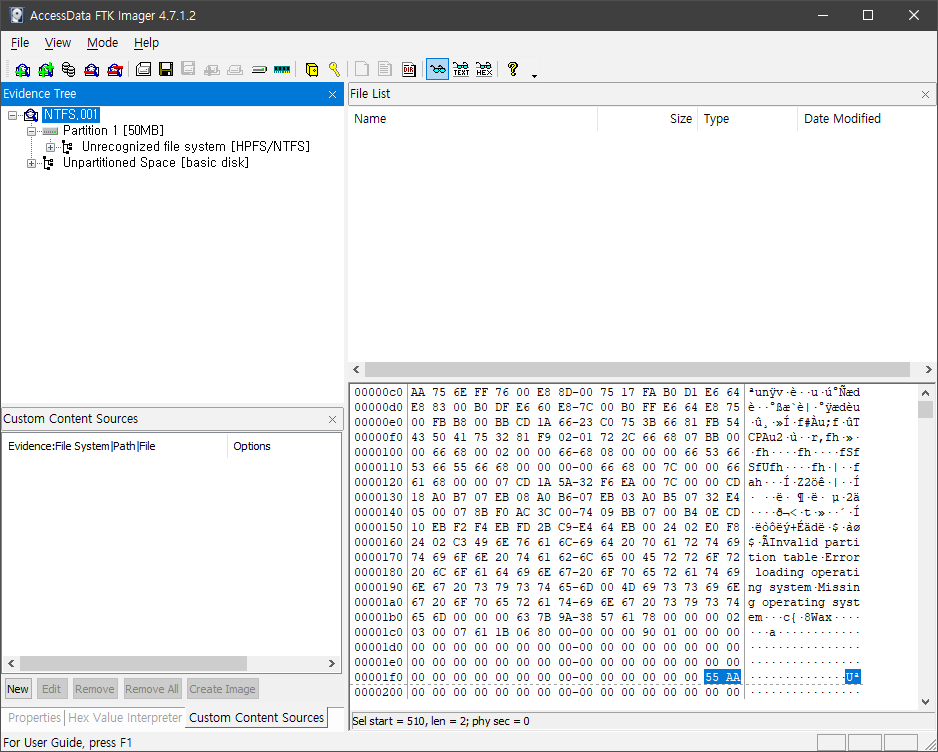Click highlighted 55 AA hex bytes
The width and height of the screenshot is (938, 752).
point(723,677)
